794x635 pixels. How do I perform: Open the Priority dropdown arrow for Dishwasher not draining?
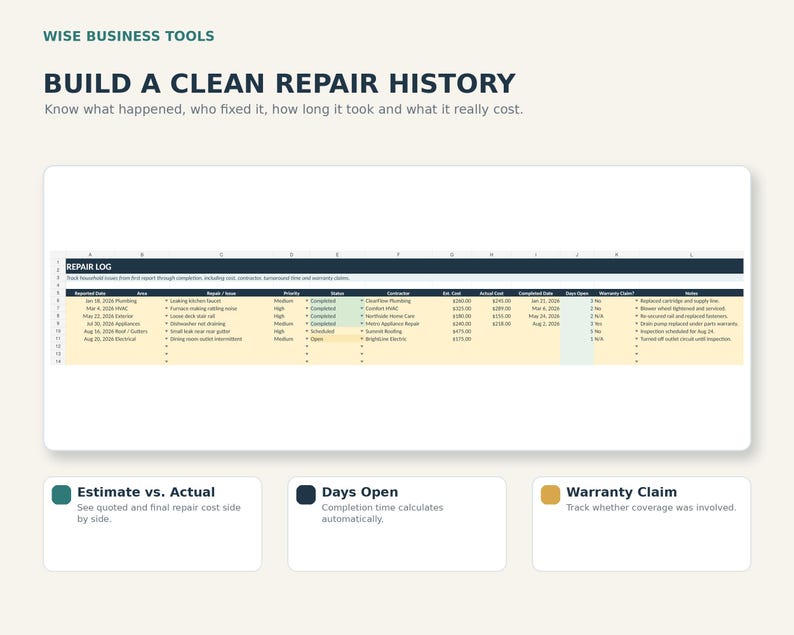click(306, 324)
